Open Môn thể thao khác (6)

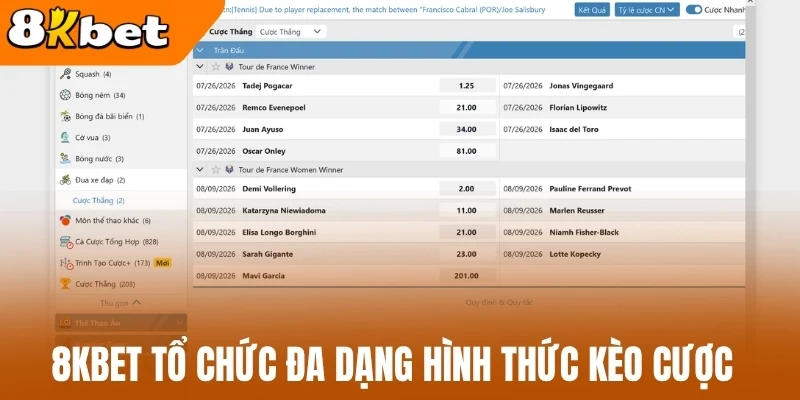point(121,221)
